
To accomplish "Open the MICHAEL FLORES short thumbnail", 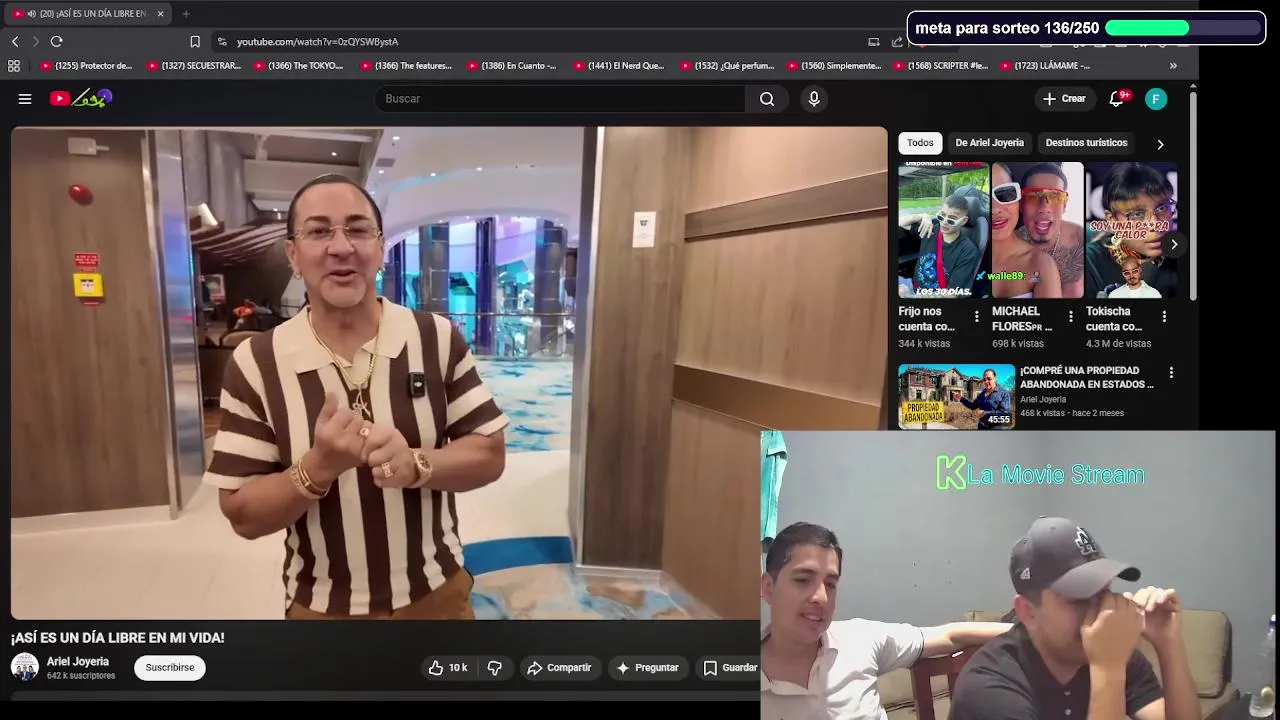I will pyautogui.click(x=1037, y=230).
